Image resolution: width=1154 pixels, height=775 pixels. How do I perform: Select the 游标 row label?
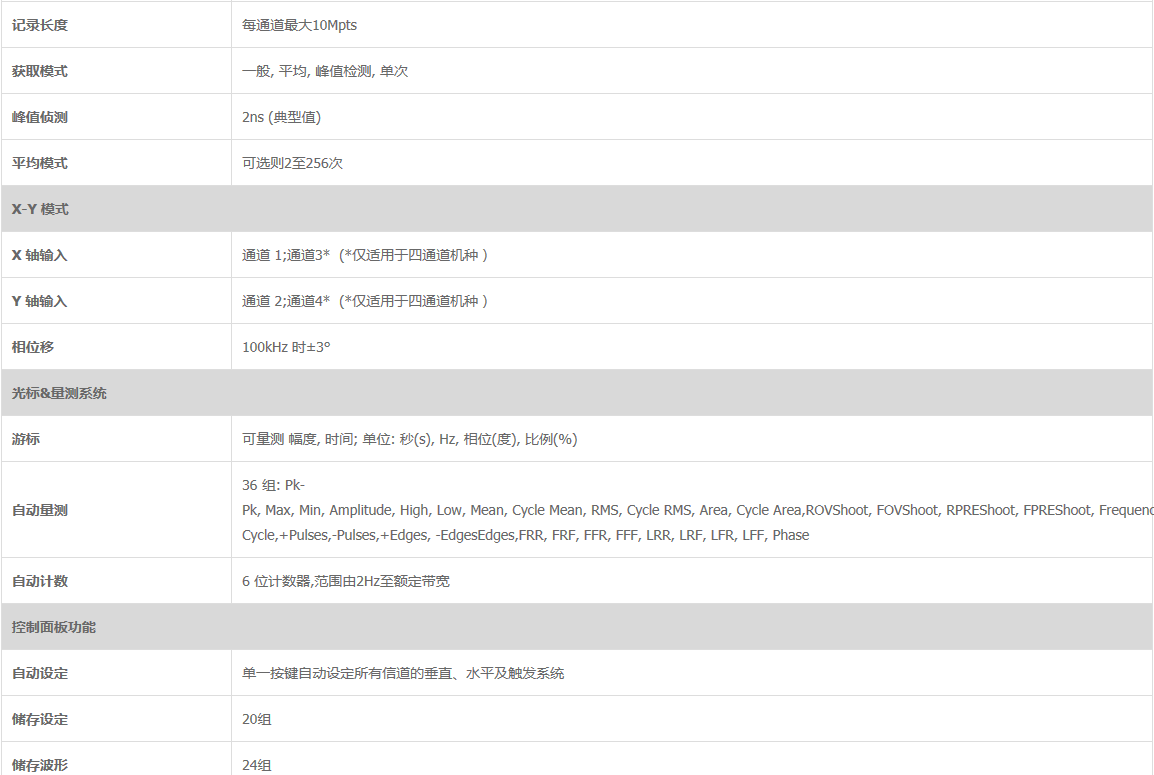coord(26,439)
